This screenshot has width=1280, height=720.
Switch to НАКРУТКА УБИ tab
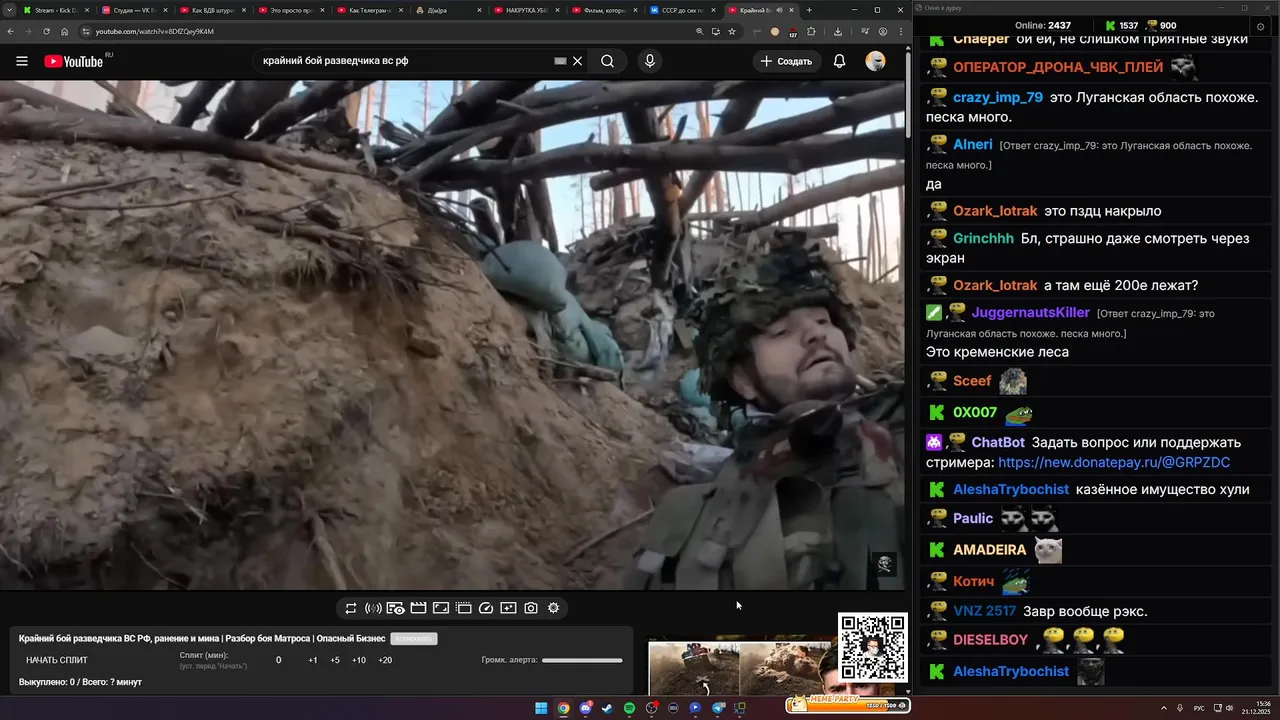pyautogui.click(x=526, y=10)
